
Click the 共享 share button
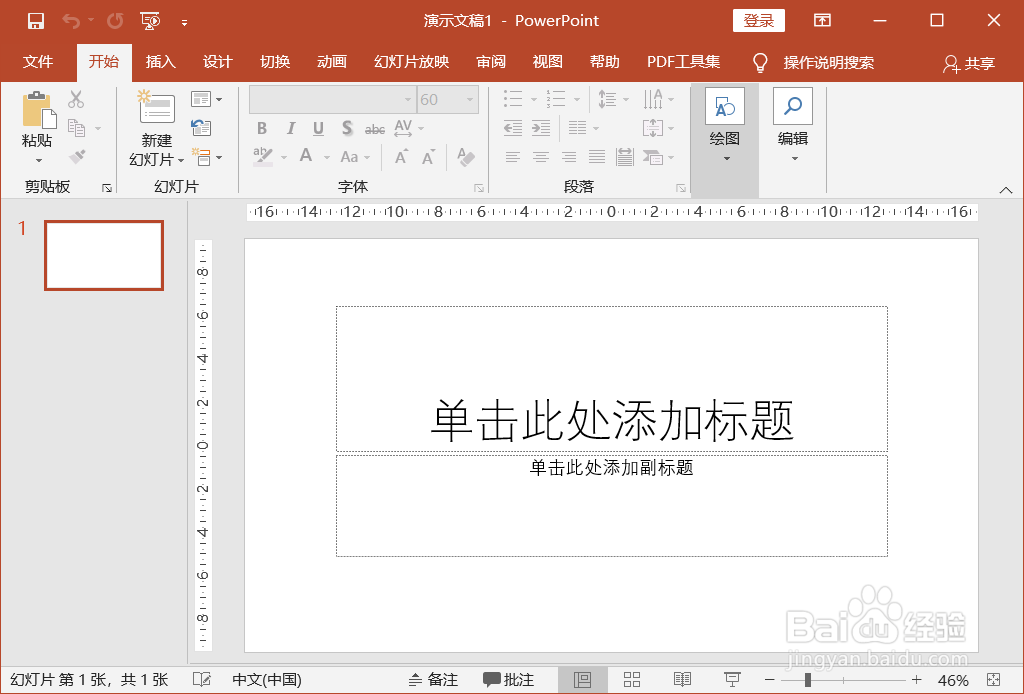(x=969, y=63)
